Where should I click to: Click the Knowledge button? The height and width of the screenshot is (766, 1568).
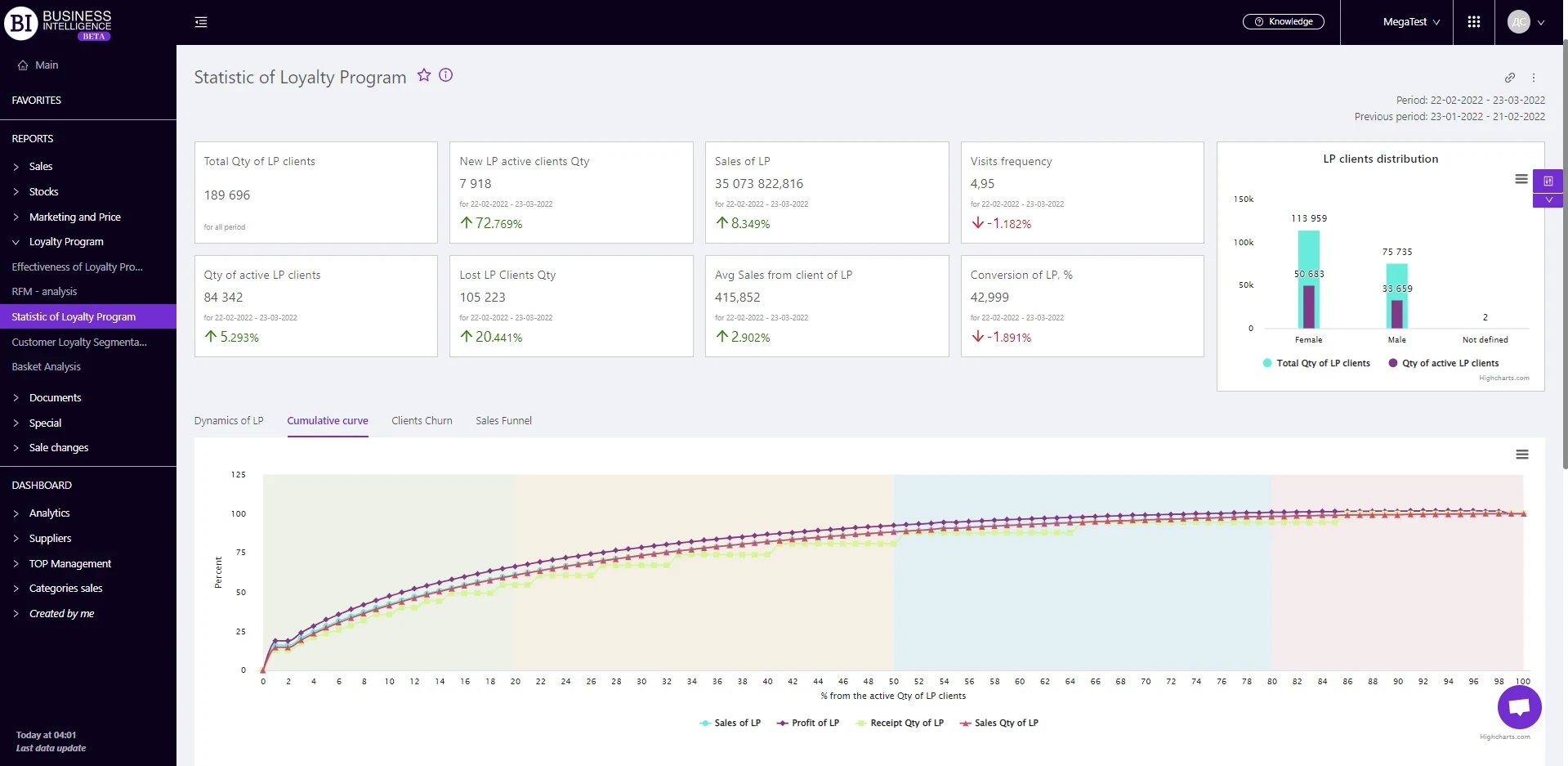point(1283,22)
